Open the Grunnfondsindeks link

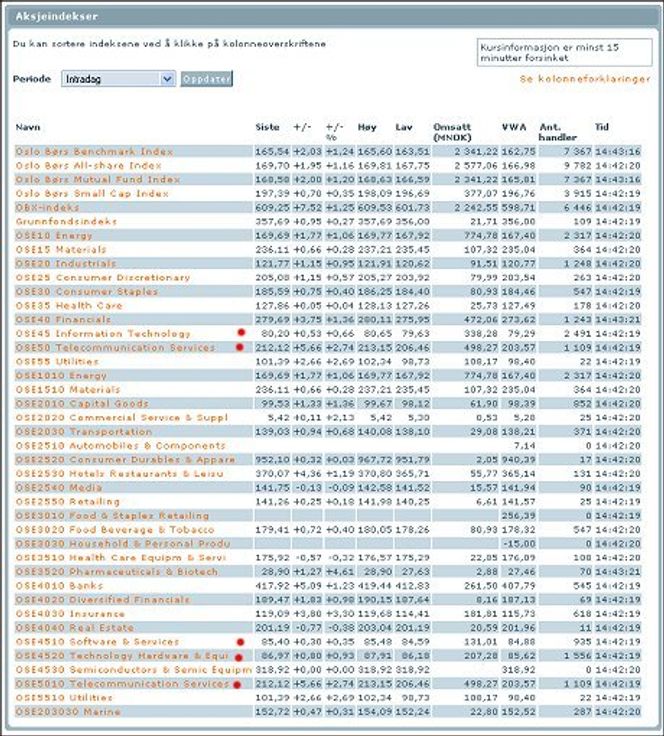coord(66,222)
